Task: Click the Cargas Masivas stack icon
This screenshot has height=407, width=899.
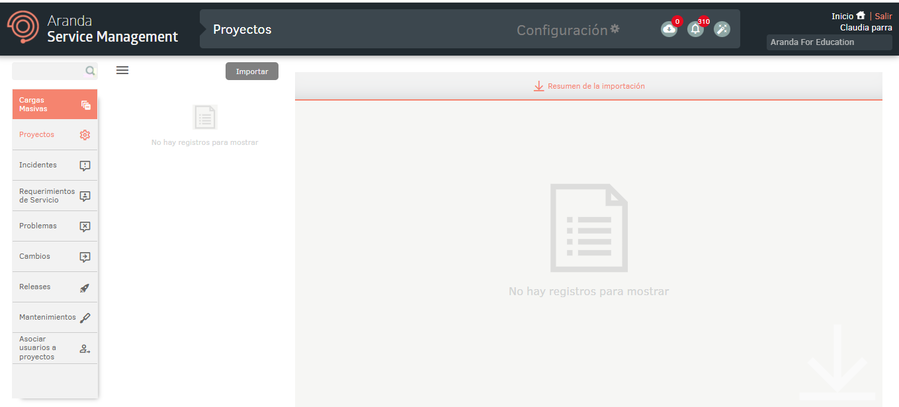Action: 85,105
